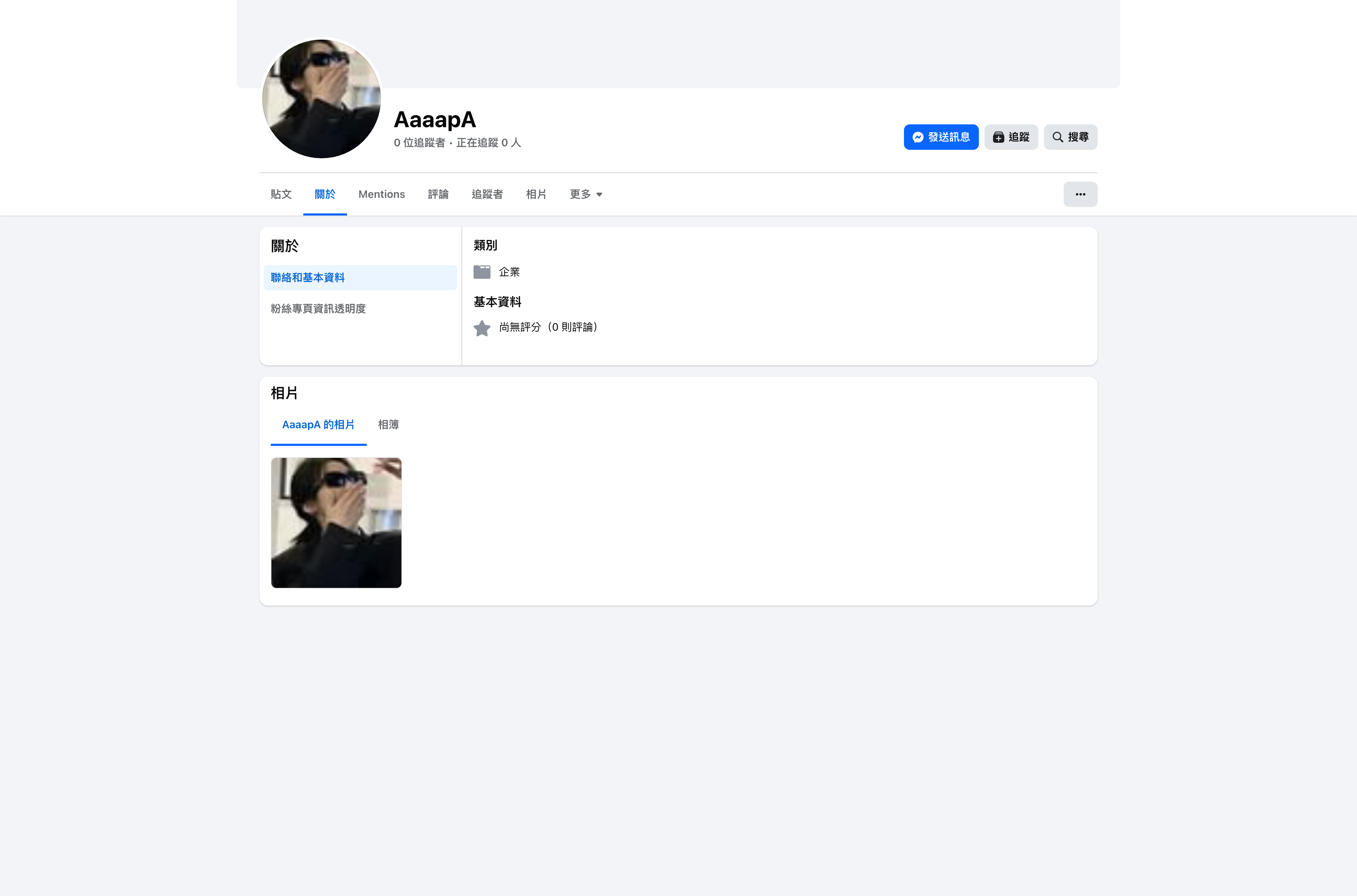Open the three-dot options menu
The height and width of the screenshot is (896, 1357).
pyautogui.click(x=1080, y=194)
